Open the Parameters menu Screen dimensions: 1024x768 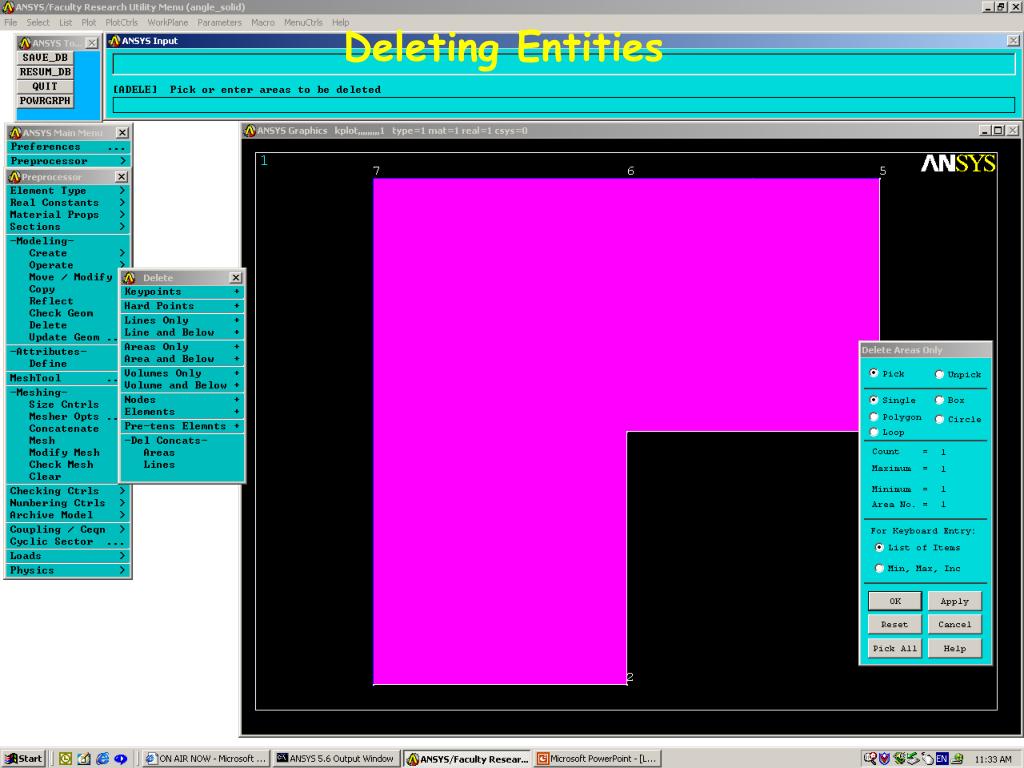tap(219, 22)
